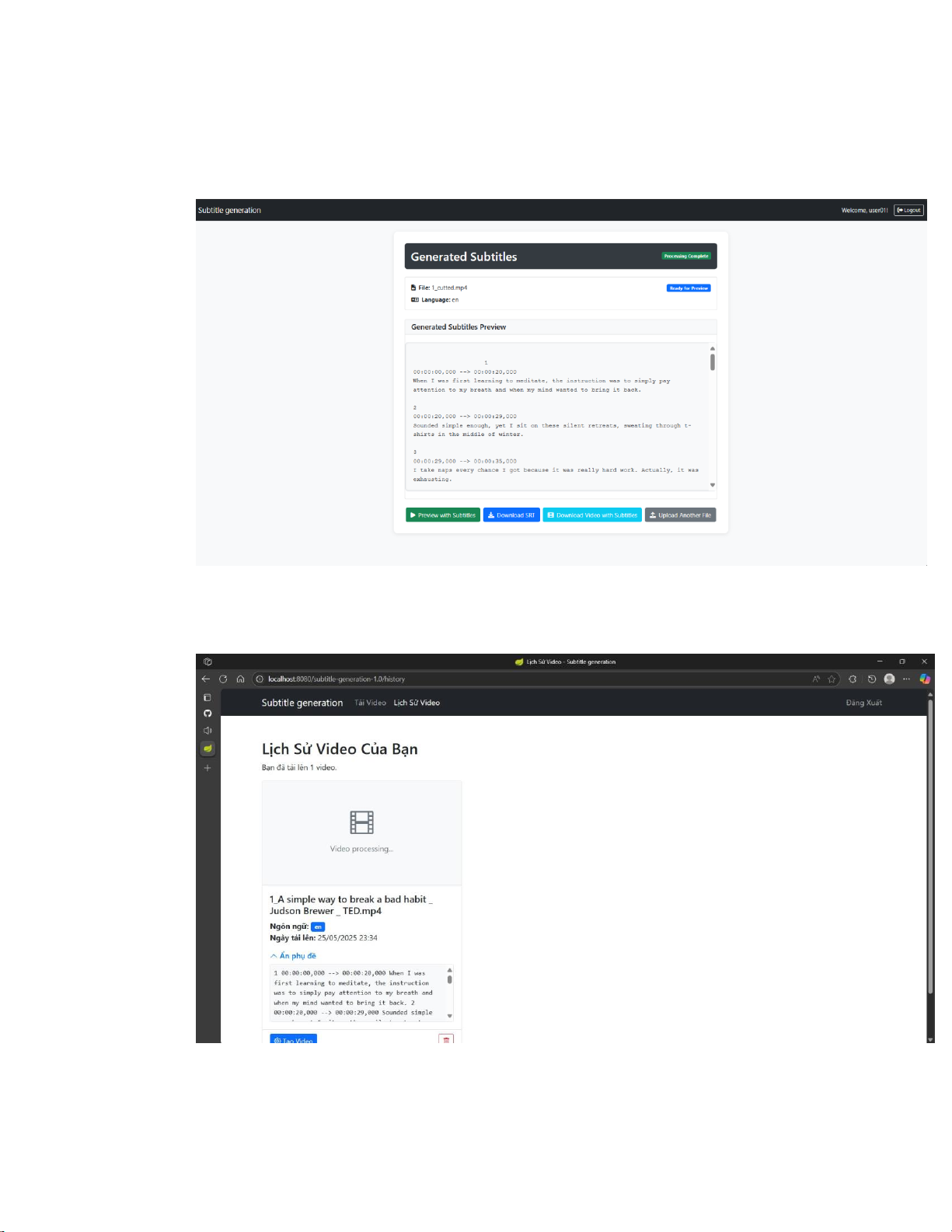
Task: Click the "Upload Another File" button
Action: tap(680, 515)
